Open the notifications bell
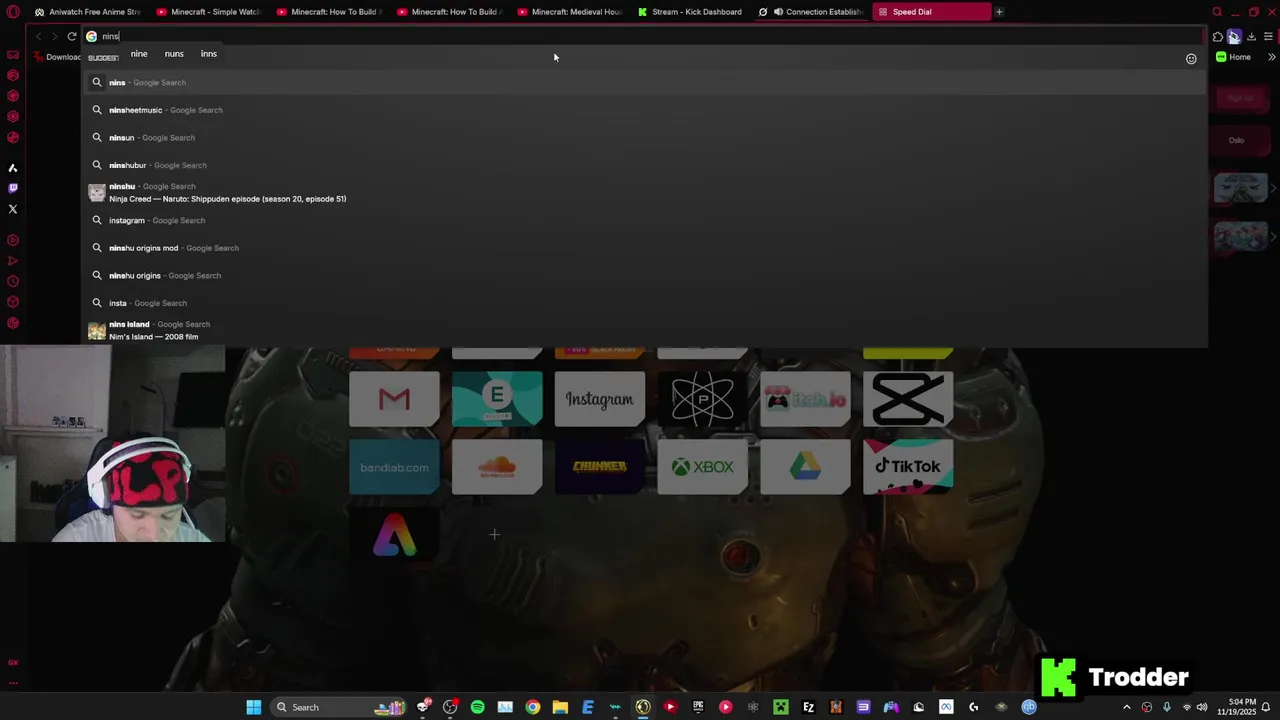The height and width of the screenshot is (720, 1280). pos(1266,707)
